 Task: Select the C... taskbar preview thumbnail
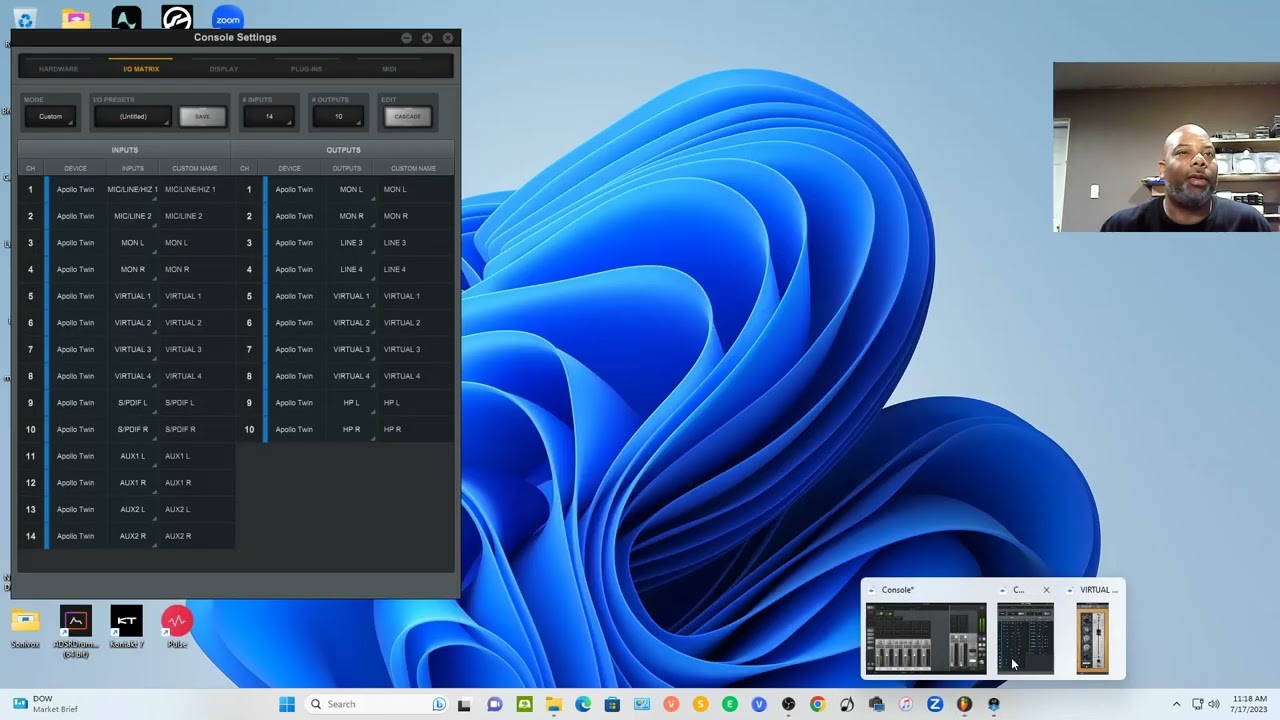(x=1025, y=638)
